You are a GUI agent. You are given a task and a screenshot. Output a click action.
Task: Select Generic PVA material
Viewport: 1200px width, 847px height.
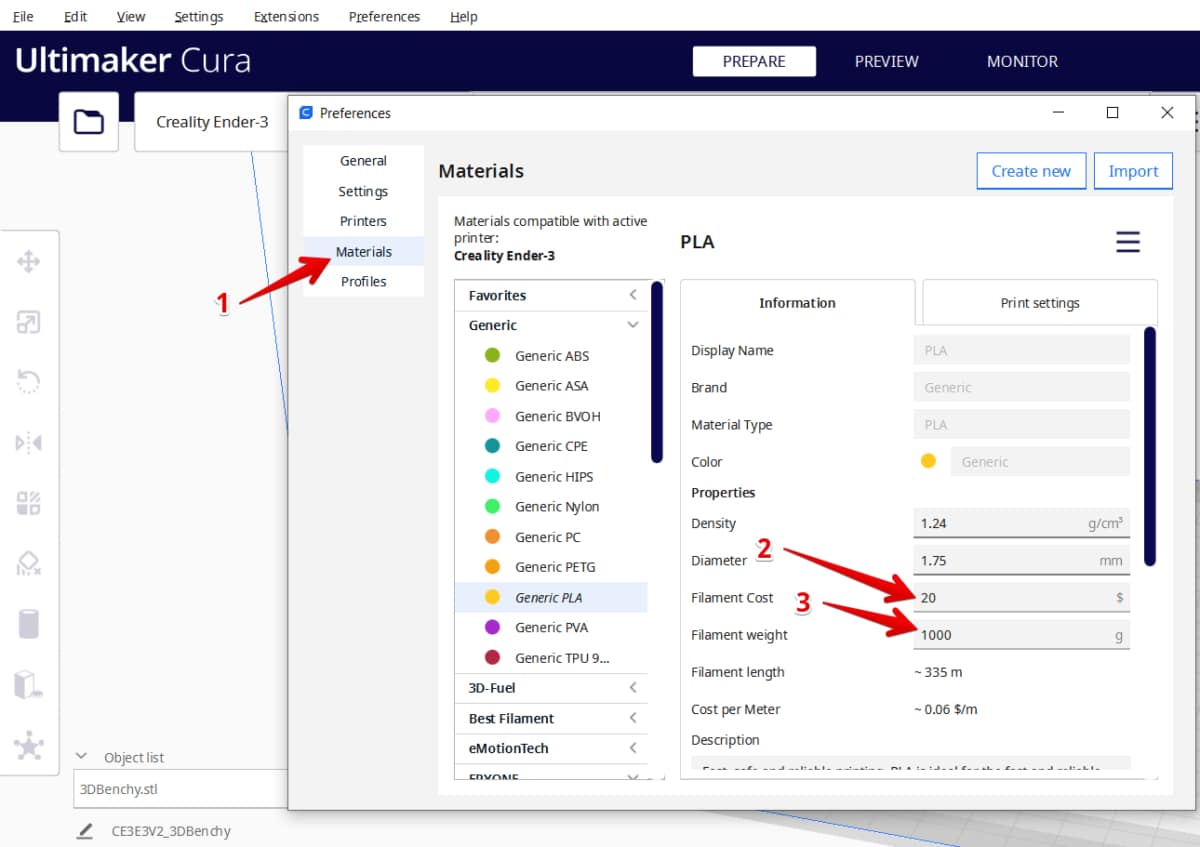click(551, 627)
